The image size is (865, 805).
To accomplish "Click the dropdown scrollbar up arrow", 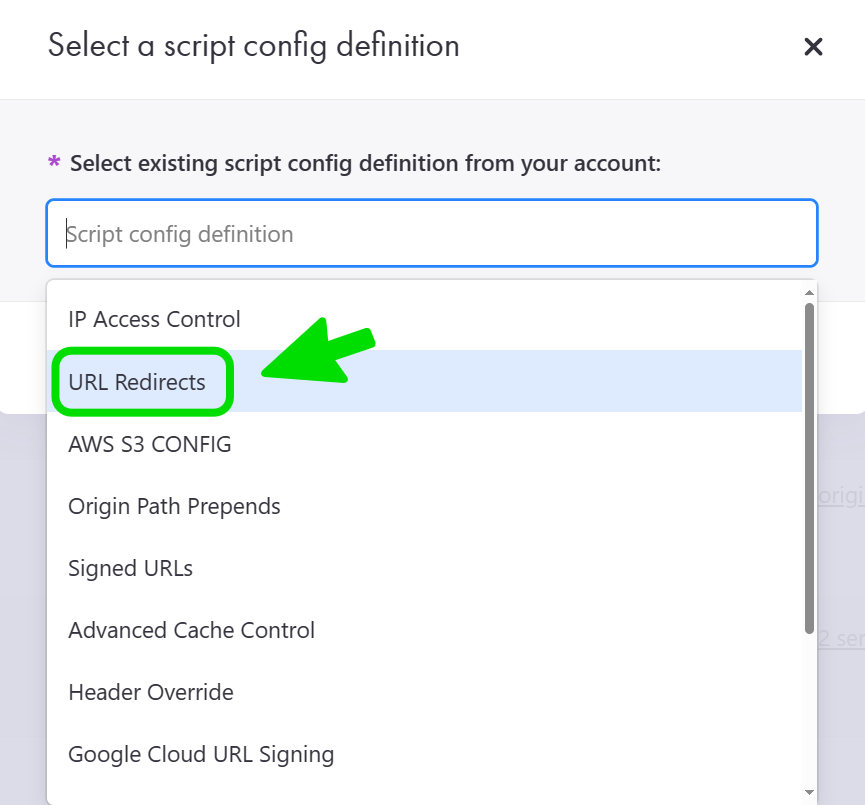I will coord(809,292).
